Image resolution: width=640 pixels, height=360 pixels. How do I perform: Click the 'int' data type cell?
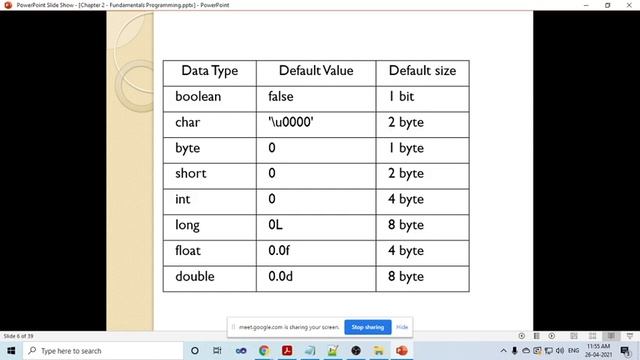coord(210,202)
